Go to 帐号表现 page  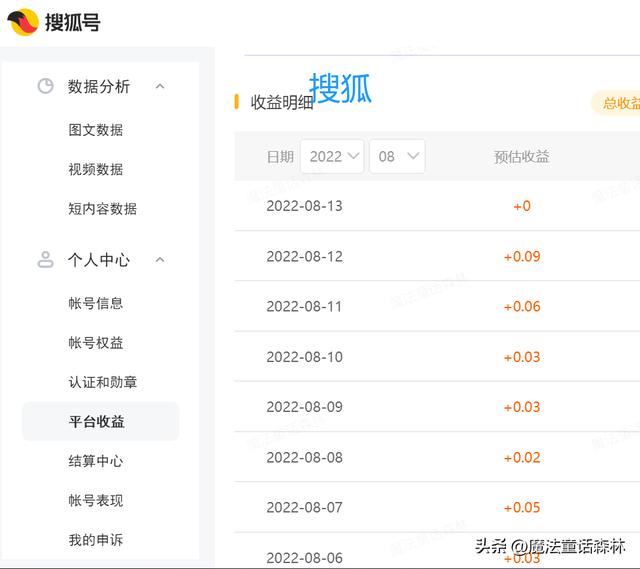click(96, 500)
